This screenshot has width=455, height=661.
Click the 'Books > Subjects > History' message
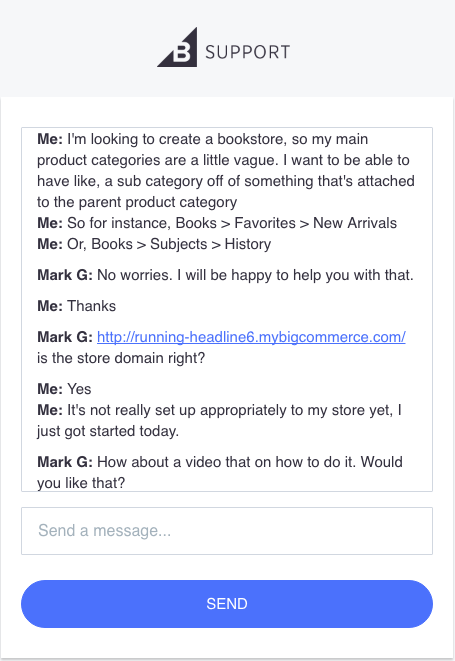coord(154,244)
